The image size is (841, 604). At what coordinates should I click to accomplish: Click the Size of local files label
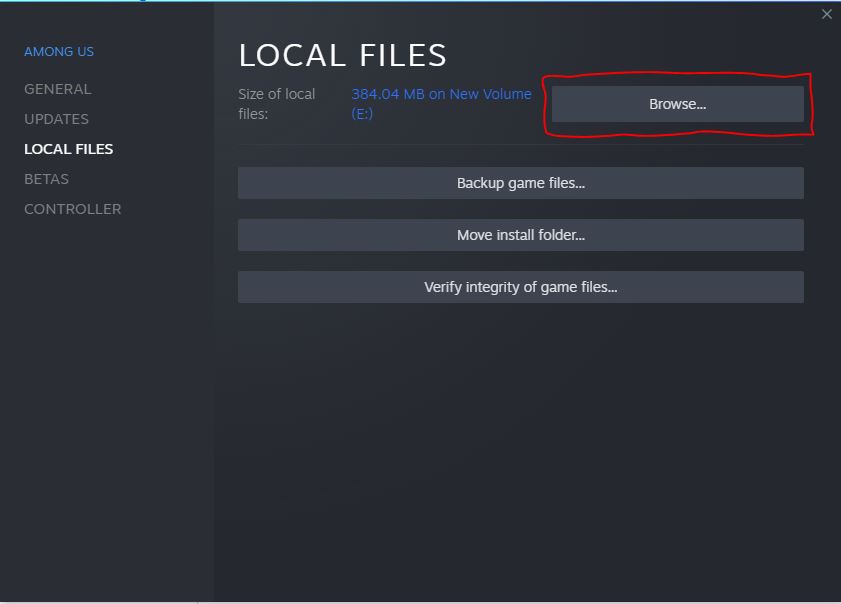click(275, 103)
